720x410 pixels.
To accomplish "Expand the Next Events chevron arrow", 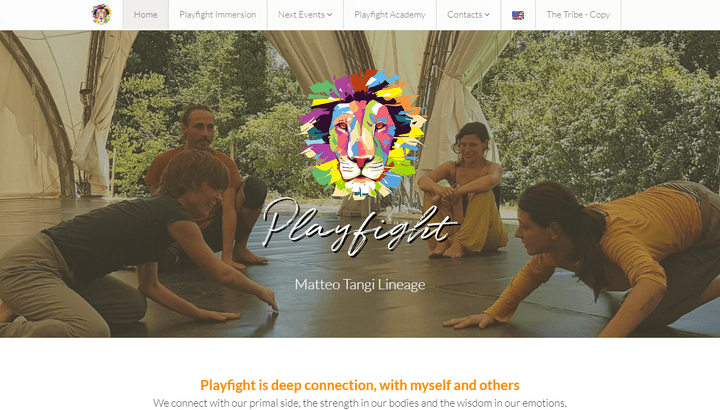I will [330, 15].
